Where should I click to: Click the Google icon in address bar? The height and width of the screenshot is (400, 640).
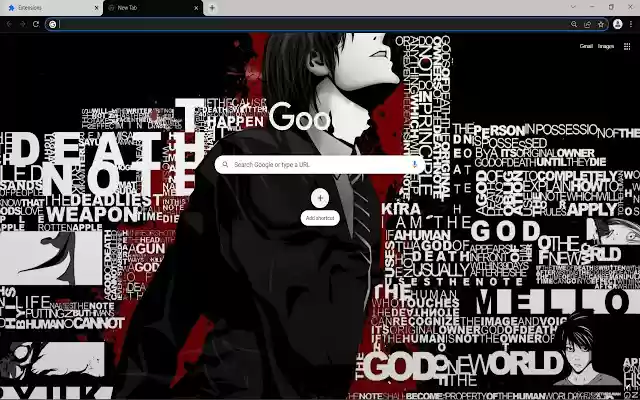coord(53,24)
